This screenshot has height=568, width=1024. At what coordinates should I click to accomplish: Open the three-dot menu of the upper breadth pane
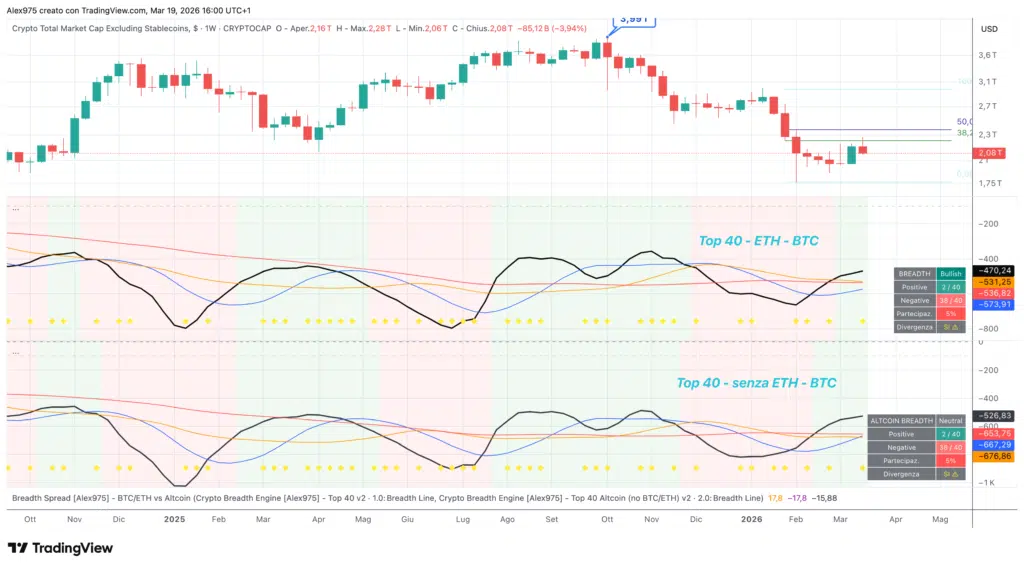click(x=14, y=209)
